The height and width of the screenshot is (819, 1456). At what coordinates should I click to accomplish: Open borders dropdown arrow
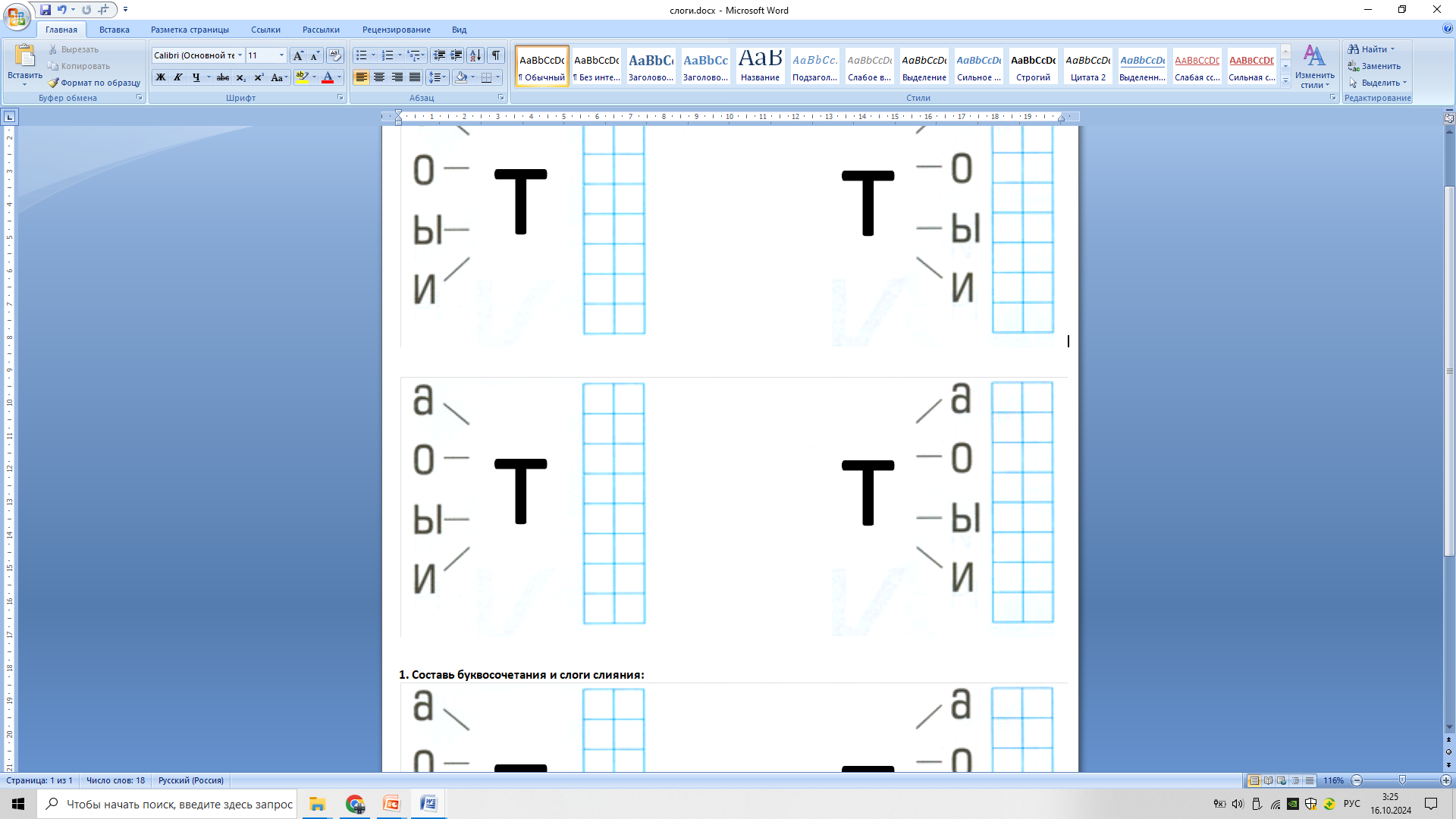click(497, 77)
